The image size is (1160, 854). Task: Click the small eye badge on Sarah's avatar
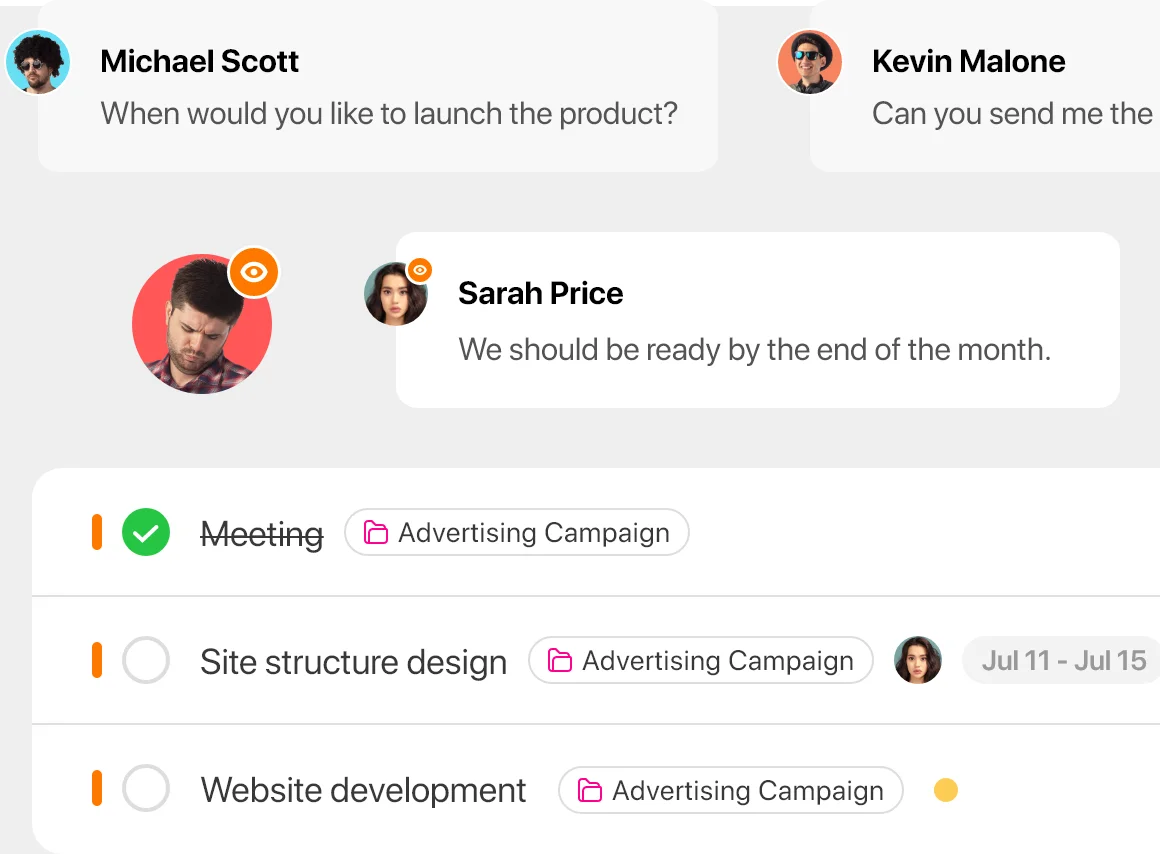(x=420, y=270)
